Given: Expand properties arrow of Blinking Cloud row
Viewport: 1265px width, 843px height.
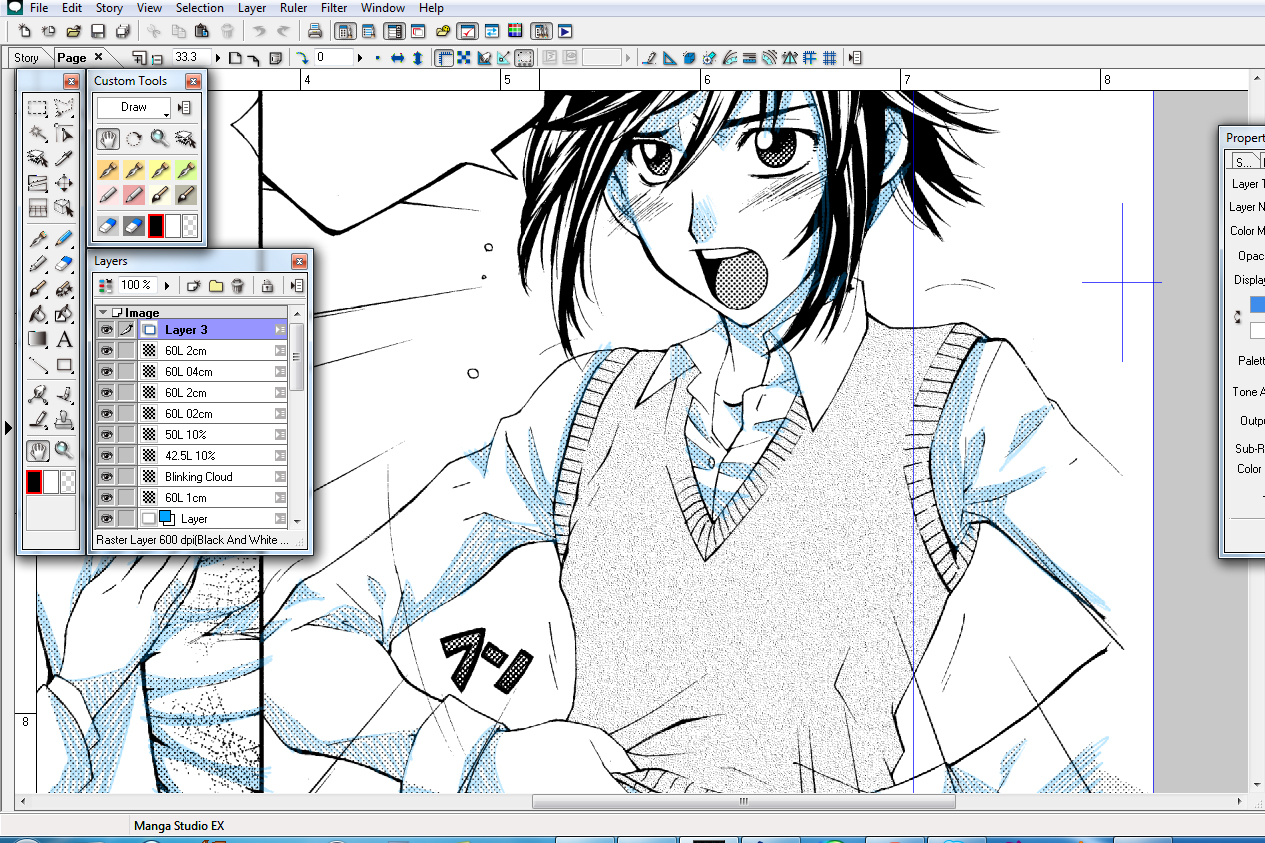Looking at the screenshot, I should [281, 476].
